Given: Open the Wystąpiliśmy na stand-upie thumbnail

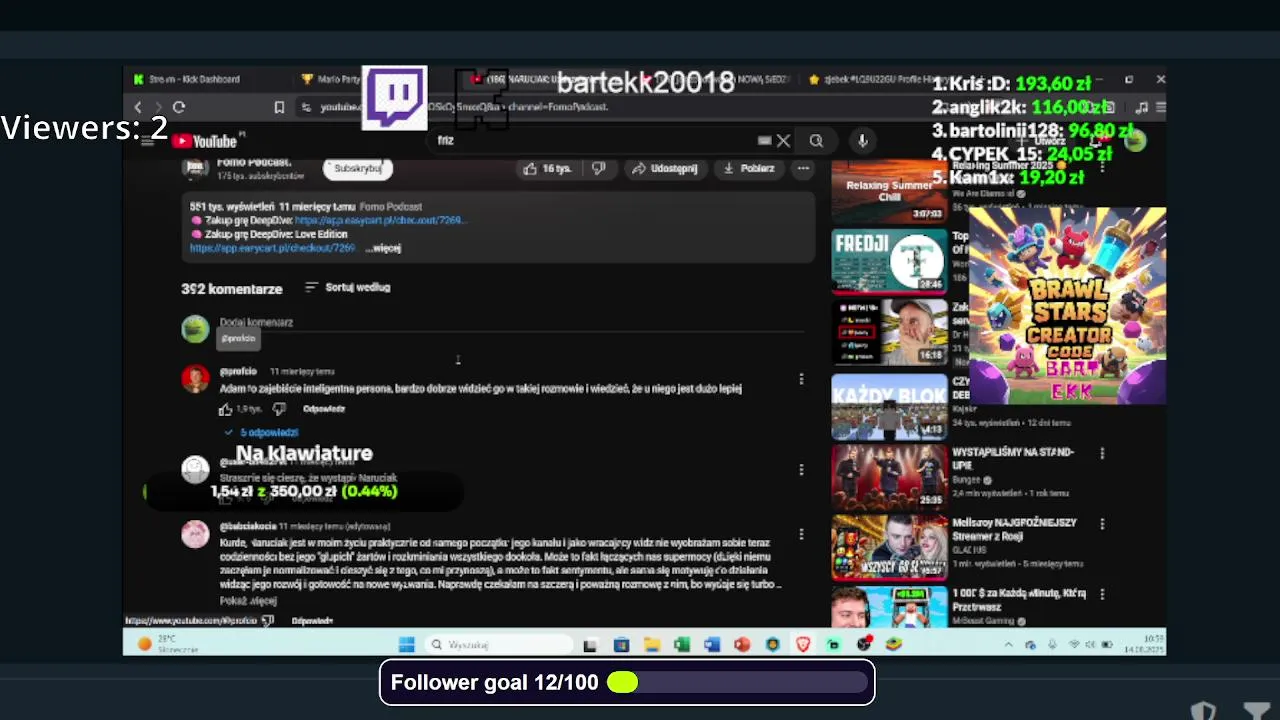Looking at the screenshot, I should [x=889, y=477].
